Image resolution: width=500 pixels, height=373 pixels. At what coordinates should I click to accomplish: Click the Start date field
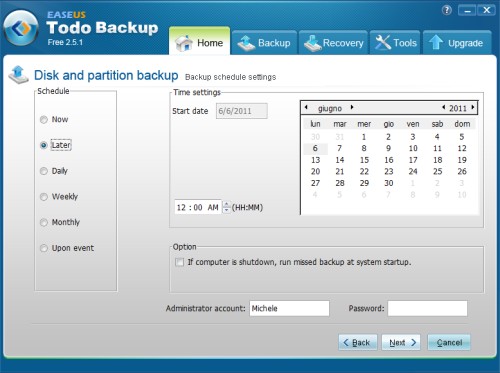click(242, 111)
